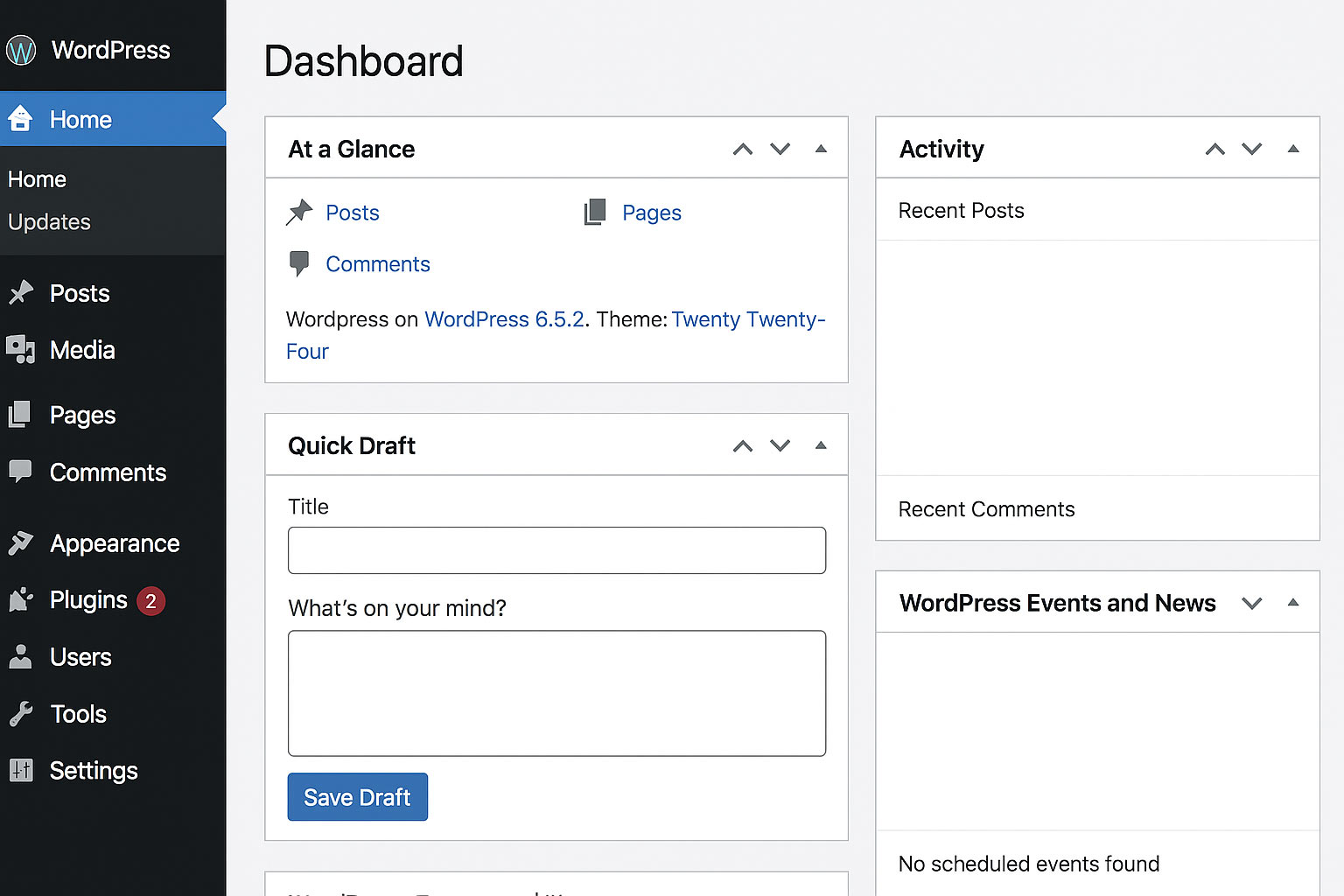
Task: Toggle the At a Glance panel closed
Action: pos(821,149)
